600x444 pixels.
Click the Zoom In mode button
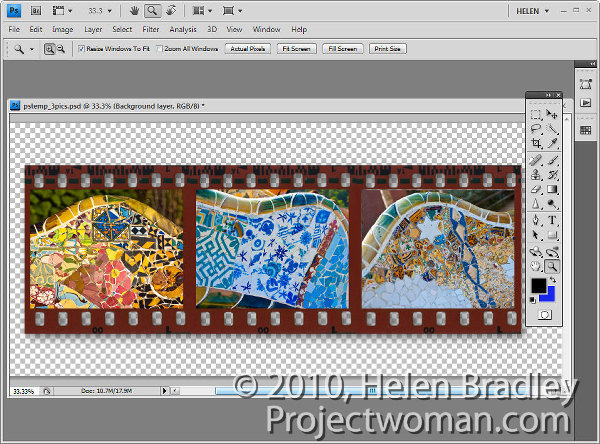click(x=49, y=49)
